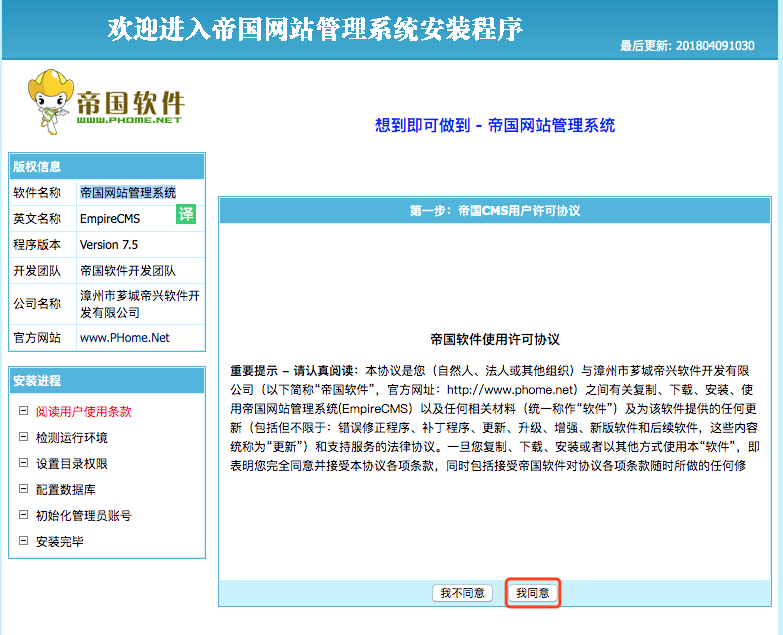Click the Version 7.5 cell

coord(109,245)
